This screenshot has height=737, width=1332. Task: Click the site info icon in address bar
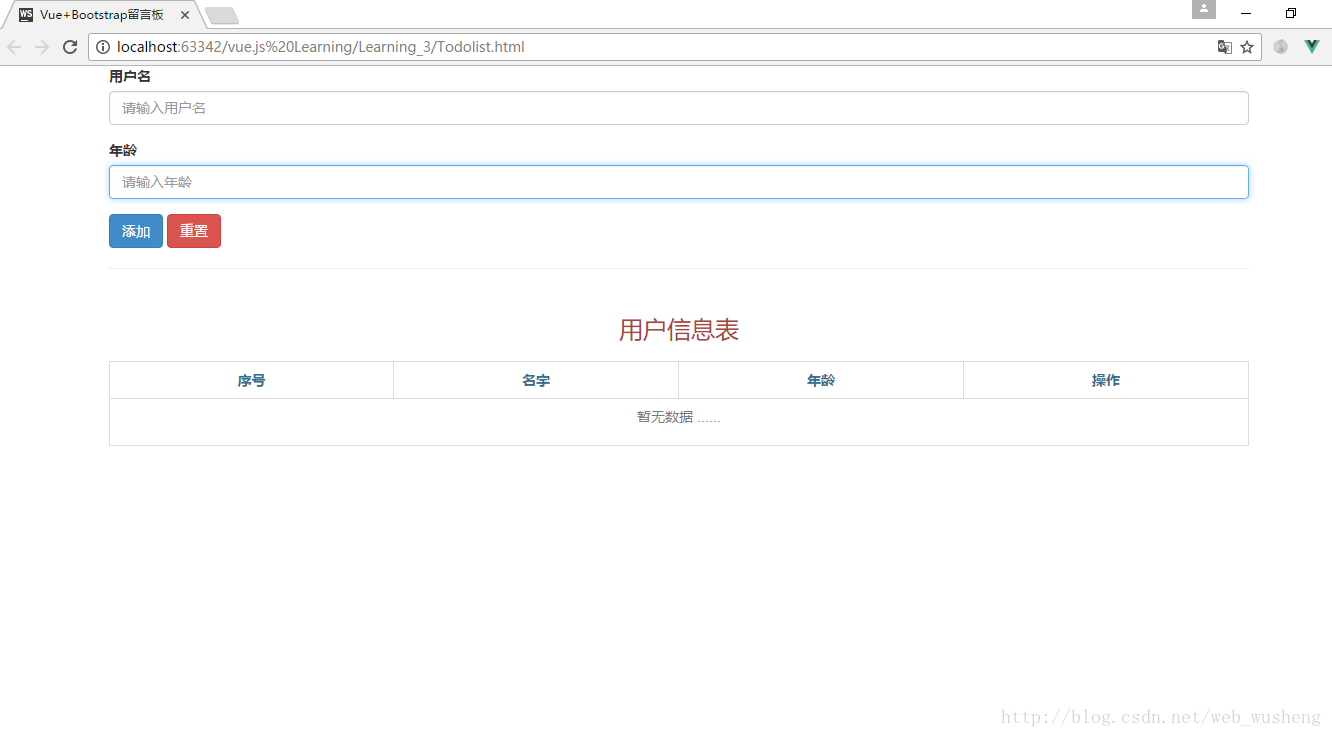click(103, 47)
